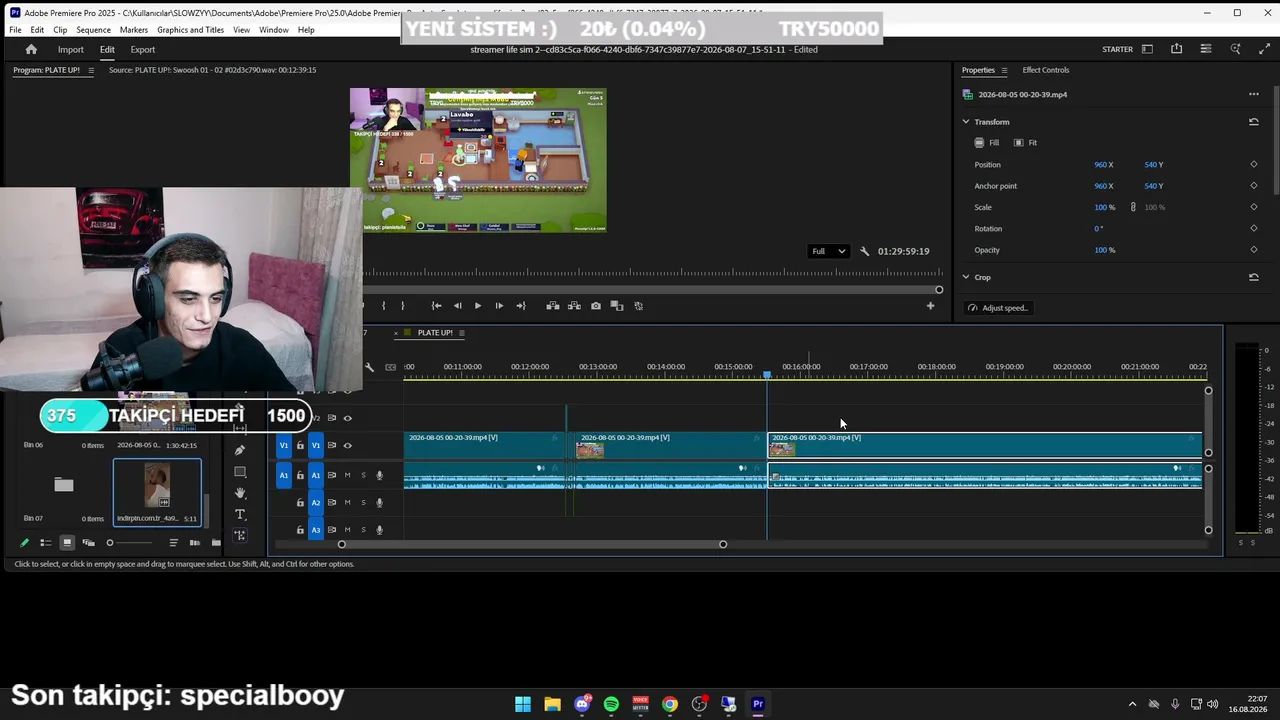Click the Insert edit button in monitor
Screen dimensions: 1280x720
(553, 306)
